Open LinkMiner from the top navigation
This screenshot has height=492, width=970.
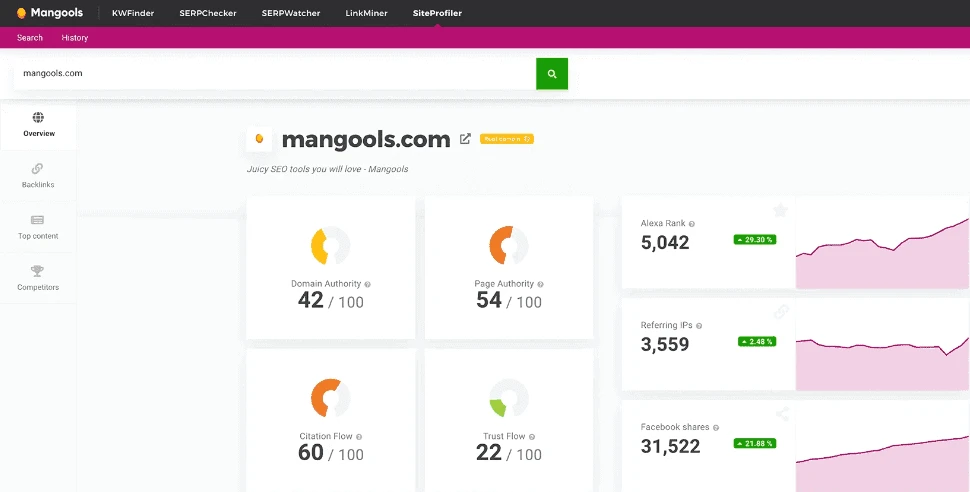(366, 13)
